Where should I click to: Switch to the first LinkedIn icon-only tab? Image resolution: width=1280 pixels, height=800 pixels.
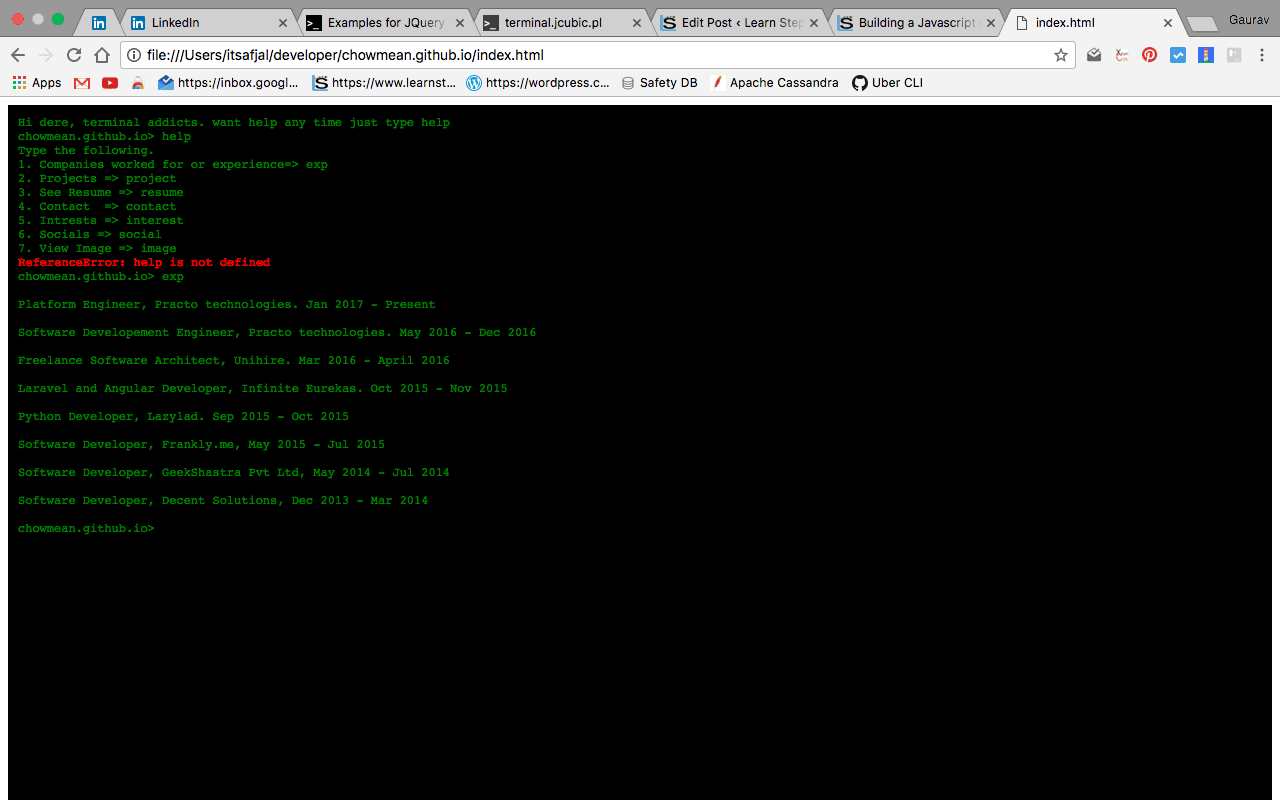point(99,22)
